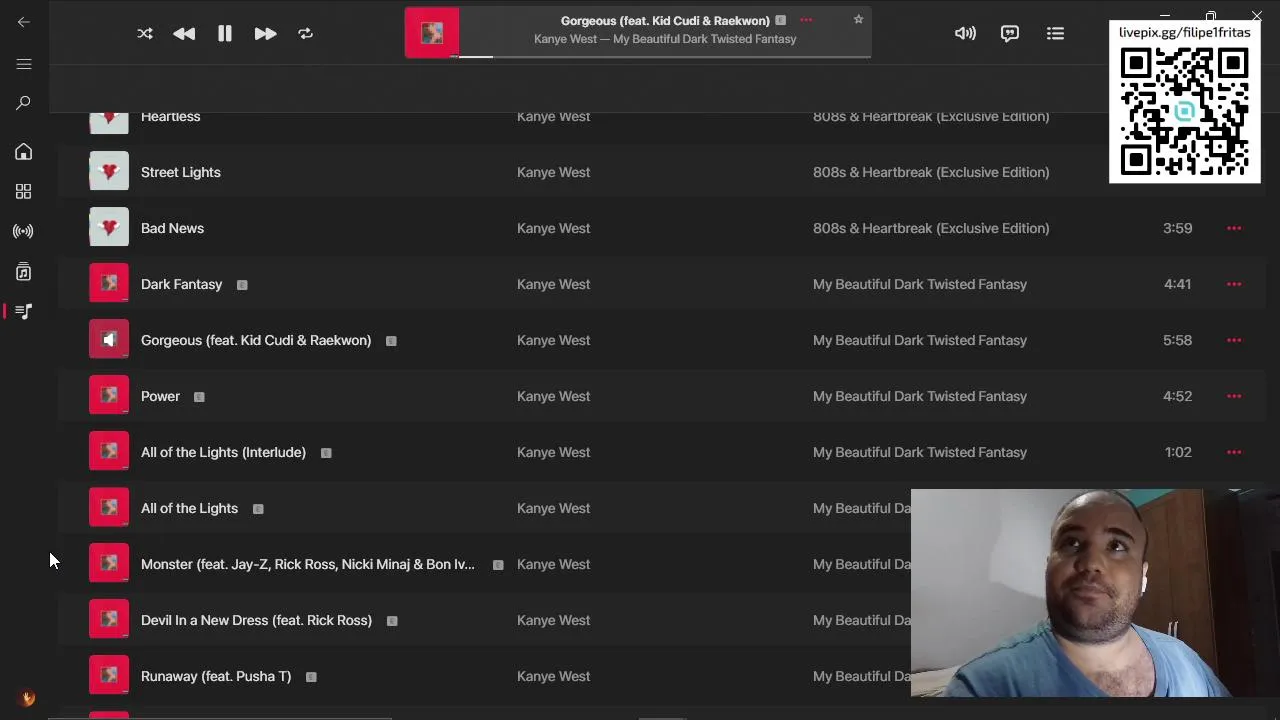Click explicit badge next to Runaway
1280x720 pixels.
click(x=311, y=677)
